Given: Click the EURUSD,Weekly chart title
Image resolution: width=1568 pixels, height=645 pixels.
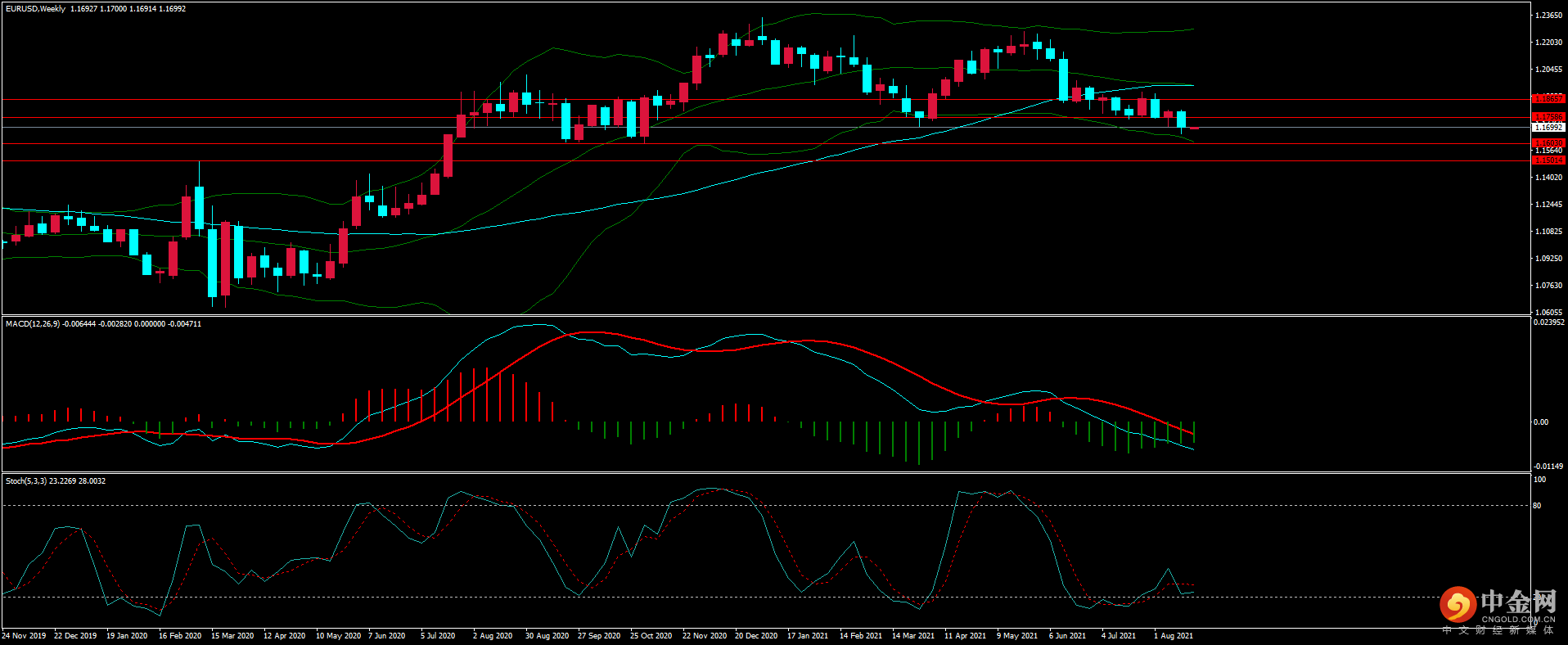Looking at the screenshot, I should pyautogui.click(x=35, y=9).
